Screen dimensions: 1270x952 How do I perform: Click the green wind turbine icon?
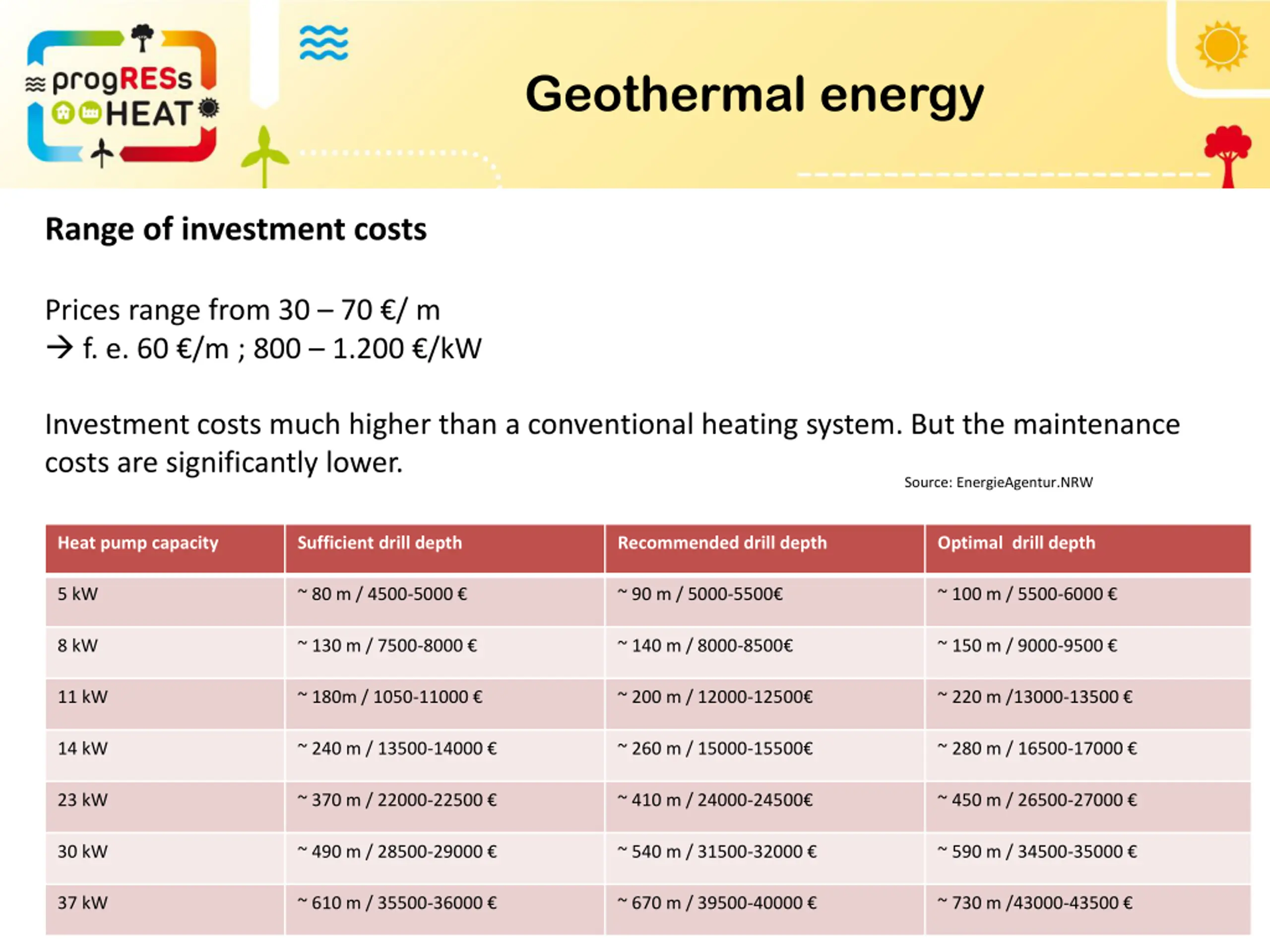[265, 156]
